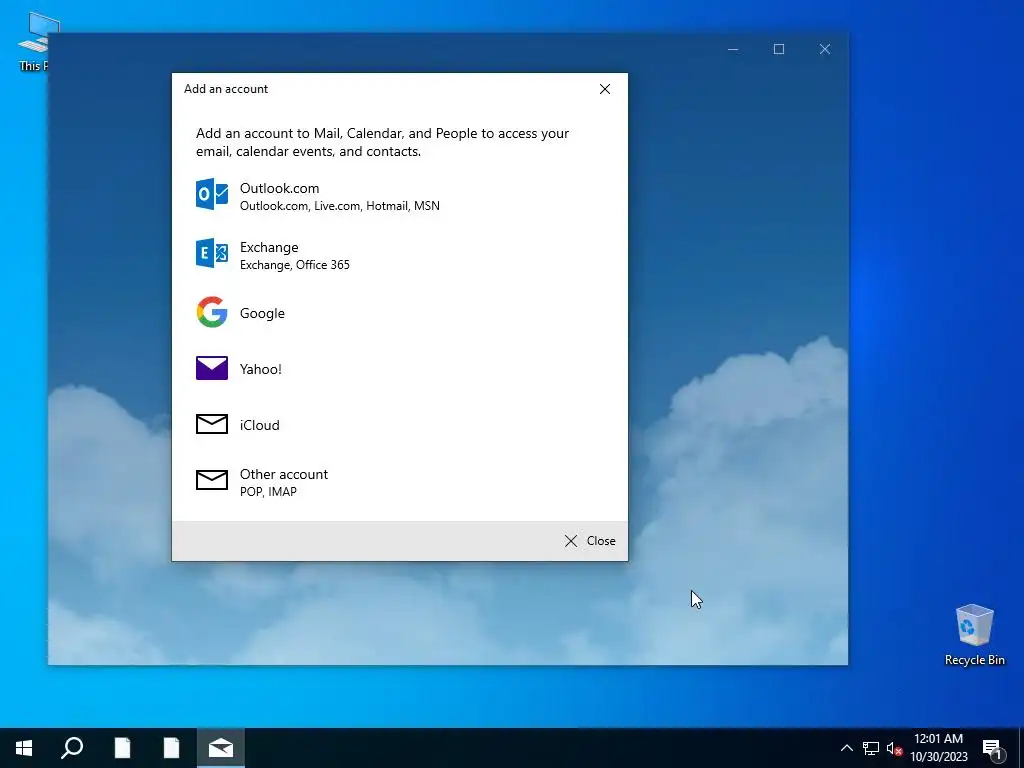Click the Exchange account option text
This screenshot has height=768, width=1024.
click(x=269, y=248)
